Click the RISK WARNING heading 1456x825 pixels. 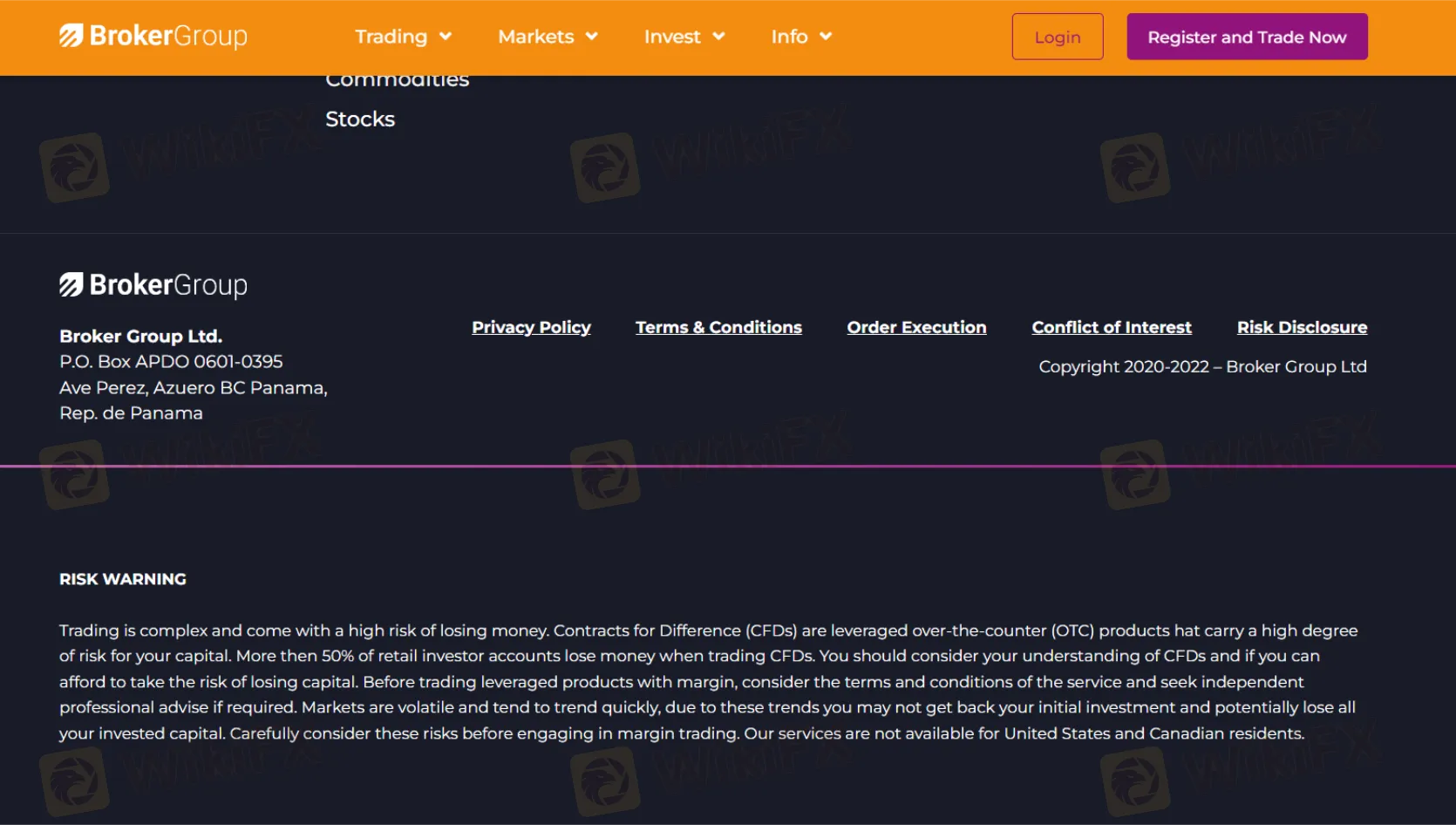point(123,579)
